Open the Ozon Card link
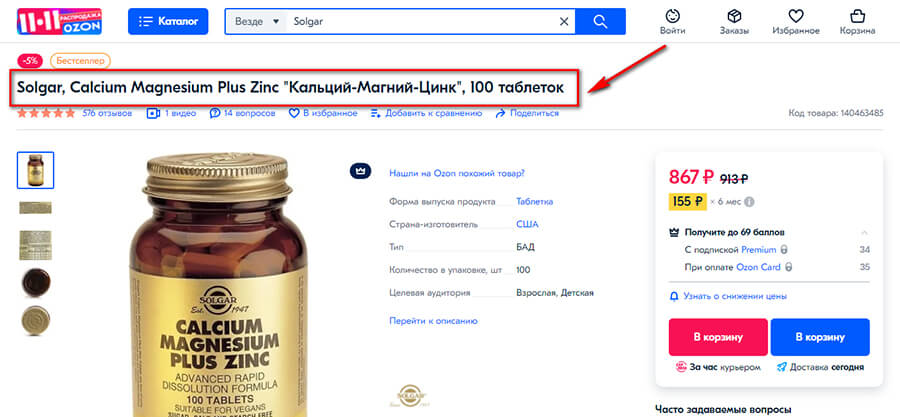The height and width of the screenshot is (417, 900). (758, 267)
